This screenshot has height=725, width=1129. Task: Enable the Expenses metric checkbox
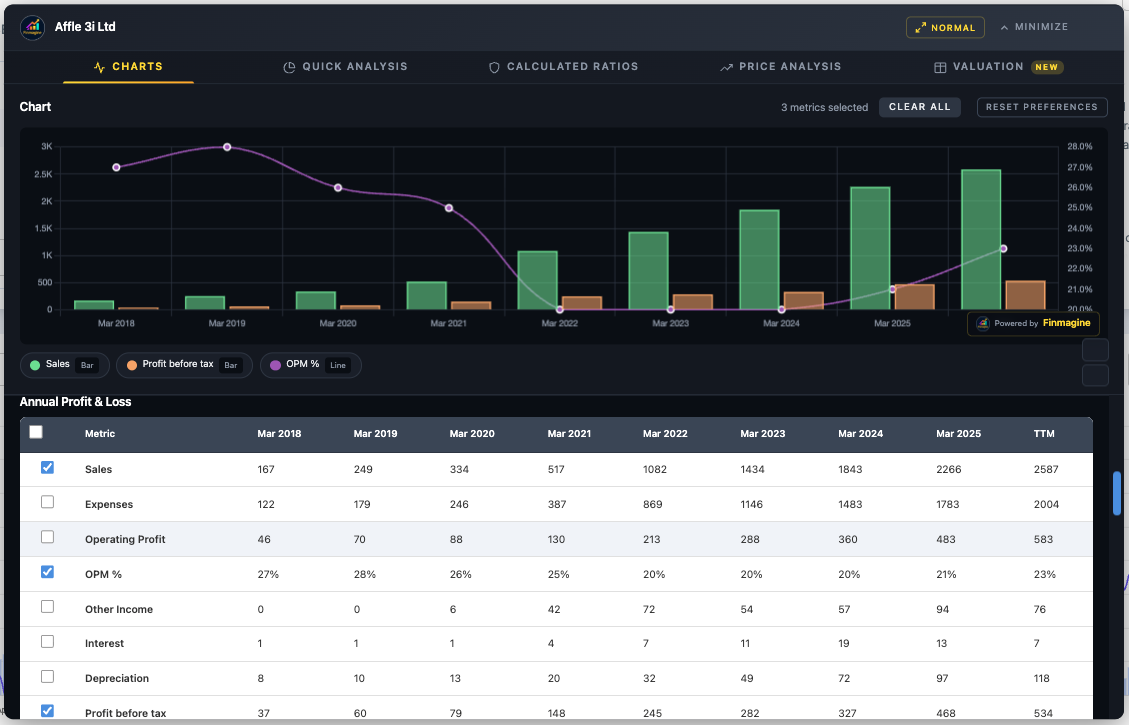pos(47,502)
